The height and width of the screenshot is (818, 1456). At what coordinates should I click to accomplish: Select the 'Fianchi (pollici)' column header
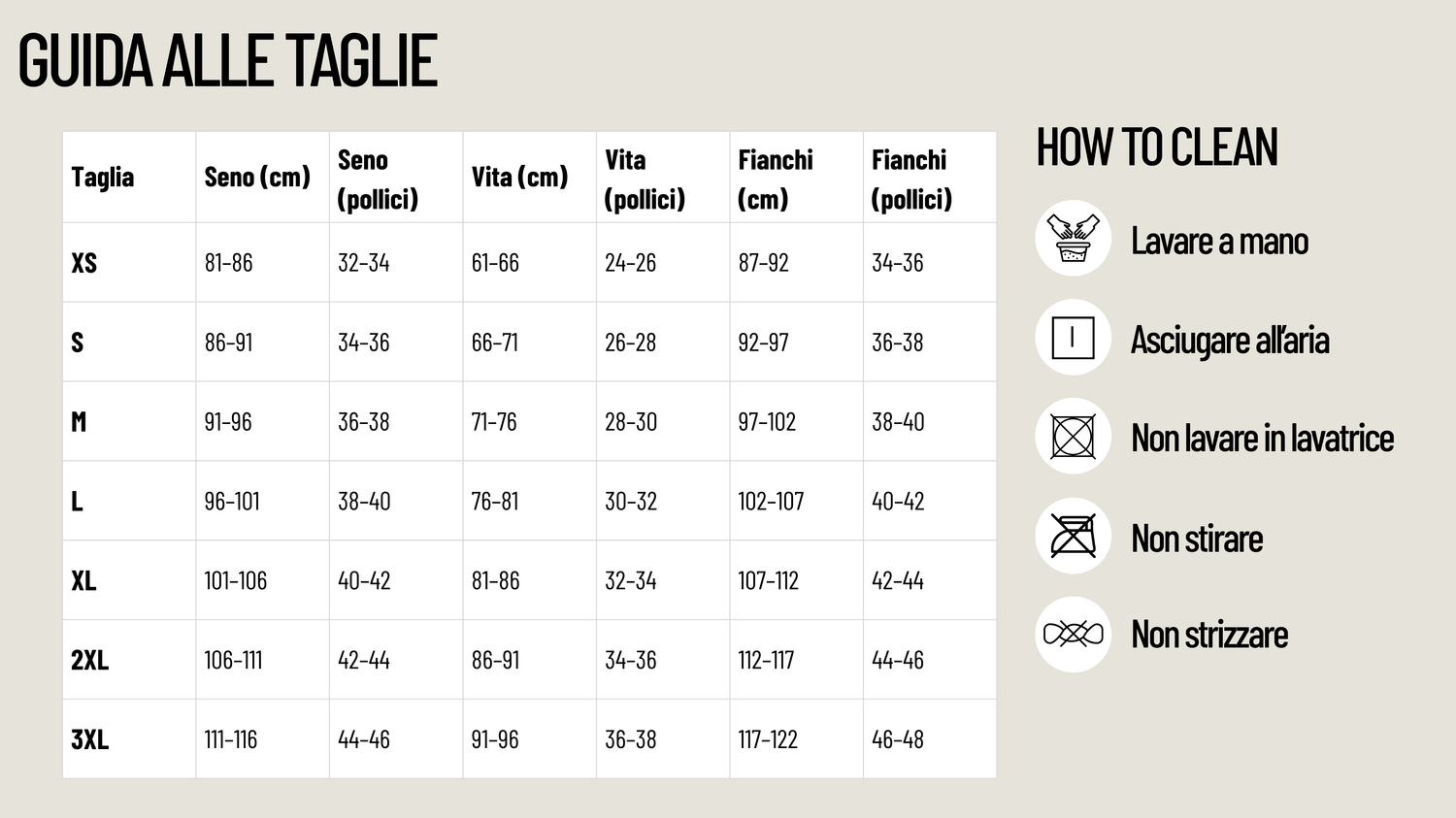[x=910, y=180]
